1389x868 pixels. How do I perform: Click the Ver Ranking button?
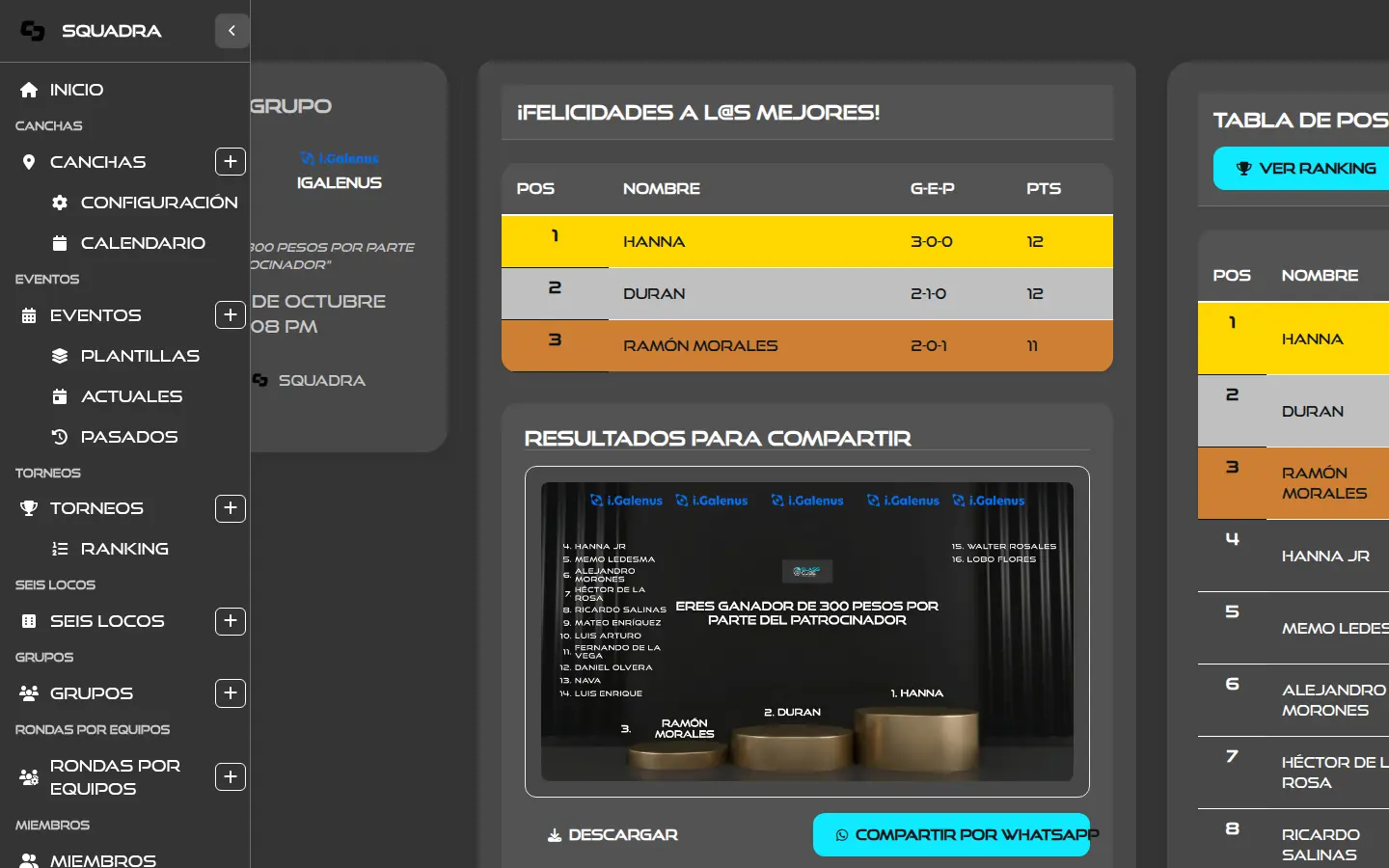[x=1301, y=168]
